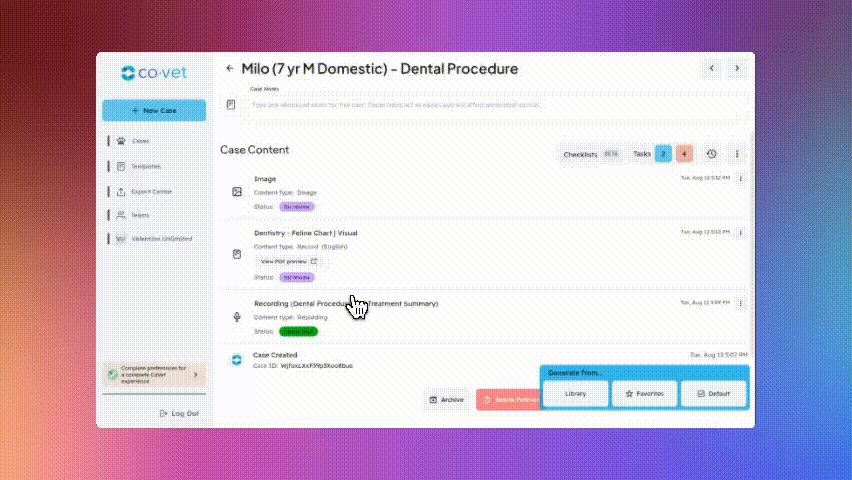Open Templates in the sidebar
This screenshot has height=480, width=852.
(x=146, y=166)
